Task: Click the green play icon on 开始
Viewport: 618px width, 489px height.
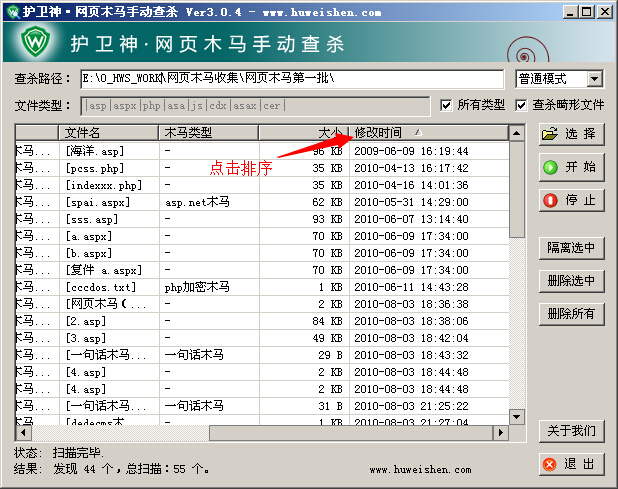Action: coord(550,167)
